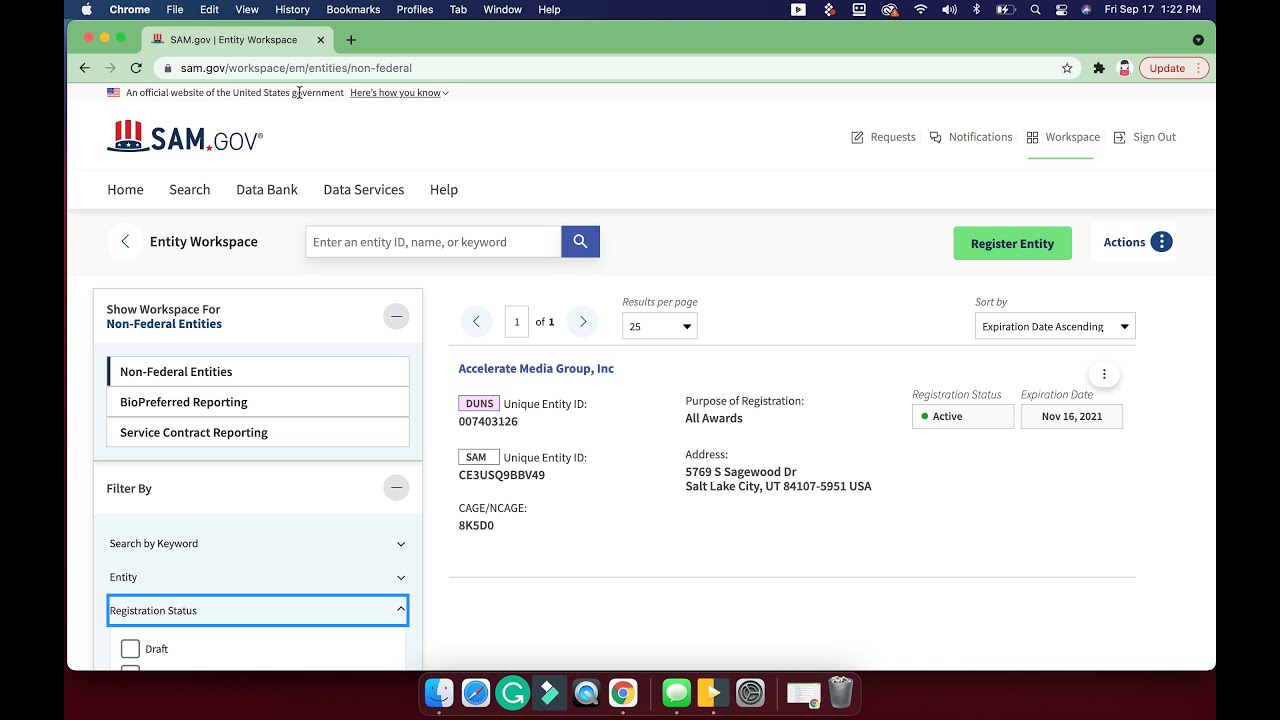Click Nov 16, 2021 expiration date
The image size is (1280, 720).
[1072, 416]
